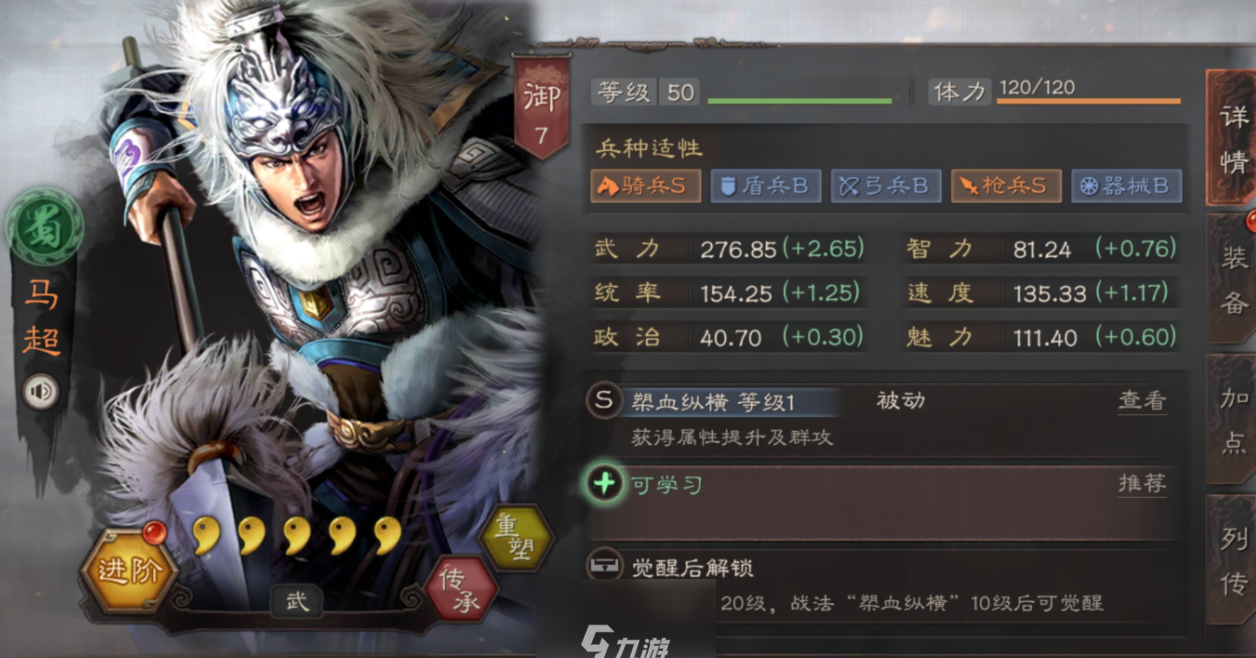Tap the S-rank skill icon

click(x=604, y=401)
